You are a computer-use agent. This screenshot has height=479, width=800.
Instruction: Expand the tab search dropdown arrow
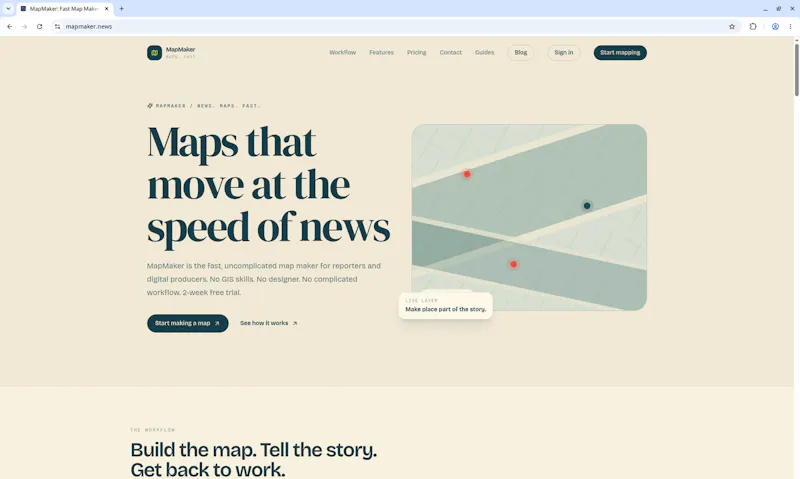(x=8, y=9)
